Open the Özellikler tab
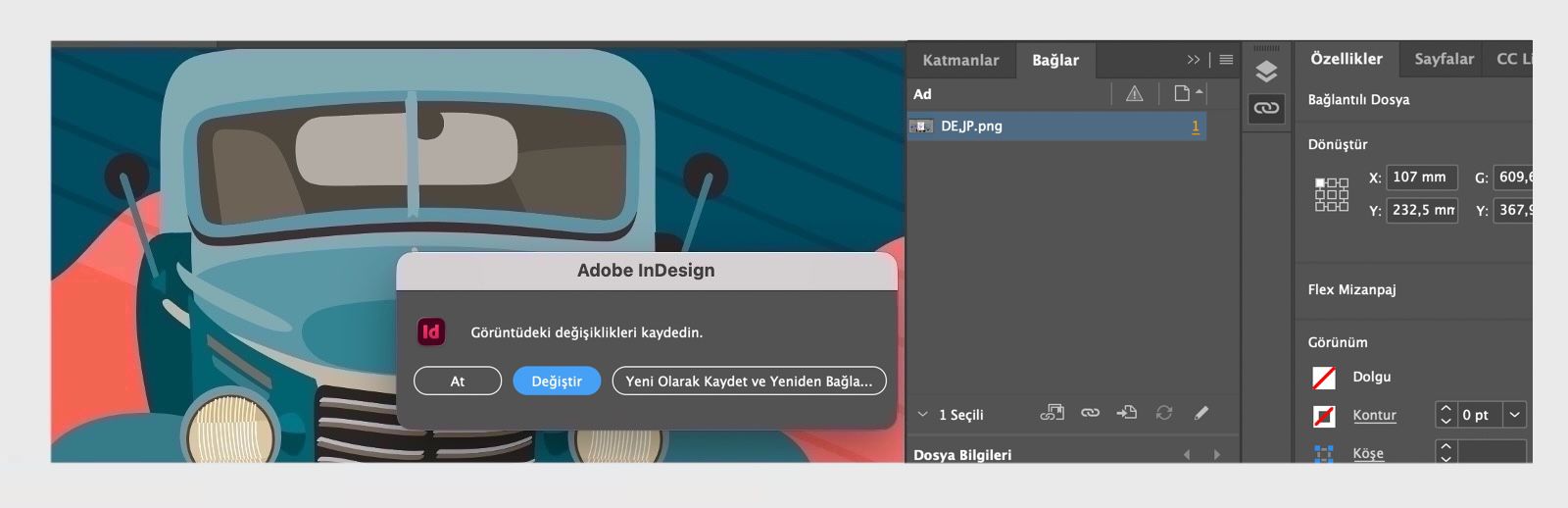This screenshot has width=1568, height=508. [x=1347, y=59]
